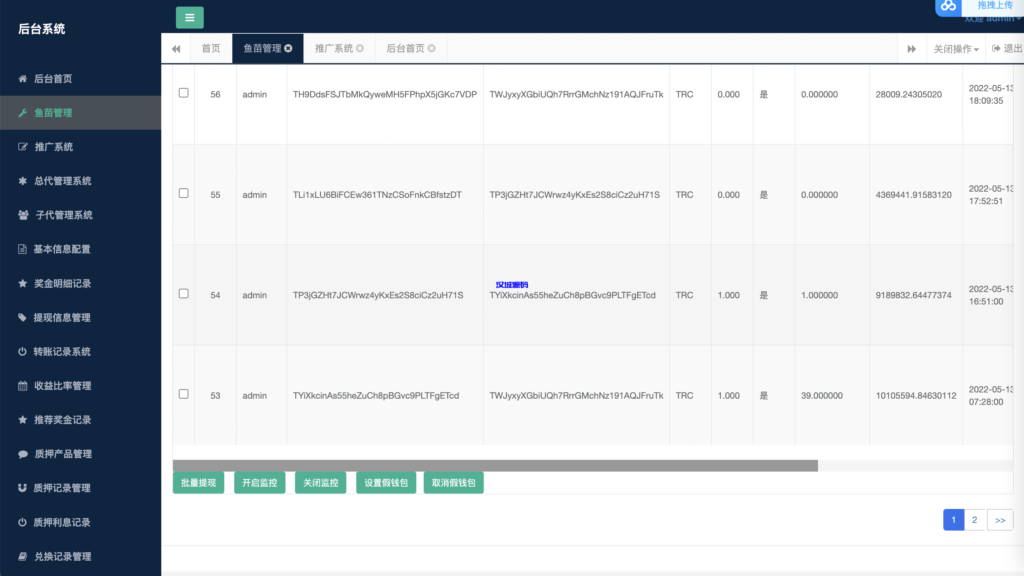Go to next page with >> button
Image resolution: width=1024 pixels, height=576 pixels.
999,520
